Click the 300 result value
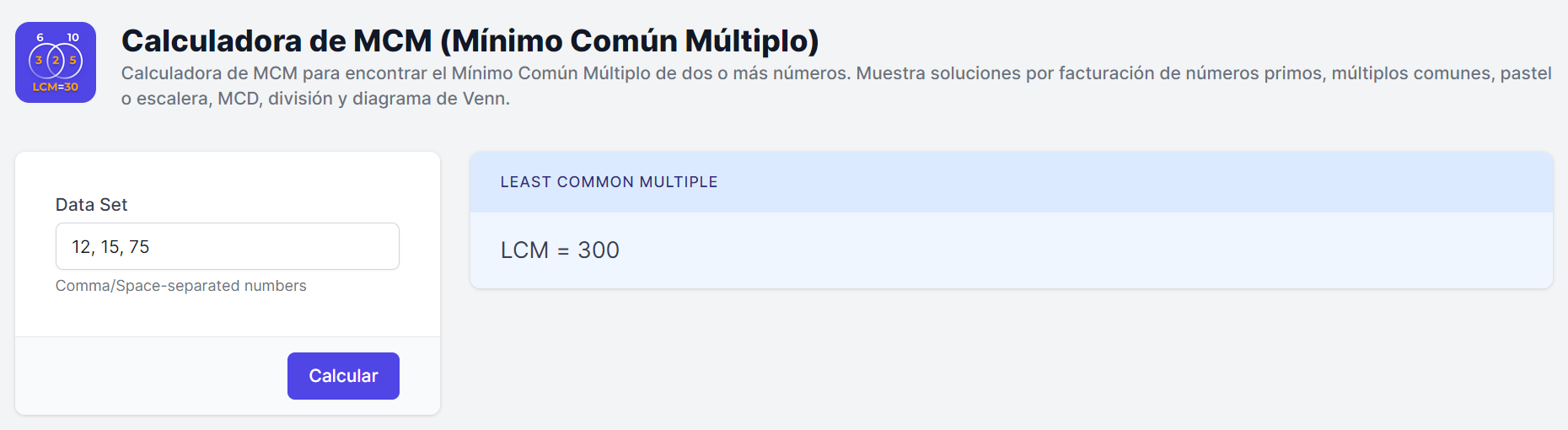The image size is (1568, 430). pos(599,250)
